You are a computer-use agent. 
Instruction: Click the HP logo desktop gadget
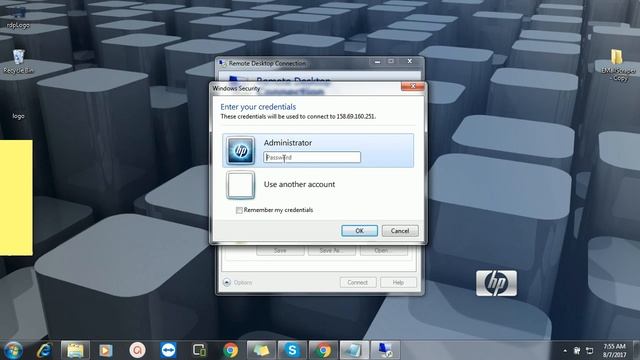click(x=496, y=283)
